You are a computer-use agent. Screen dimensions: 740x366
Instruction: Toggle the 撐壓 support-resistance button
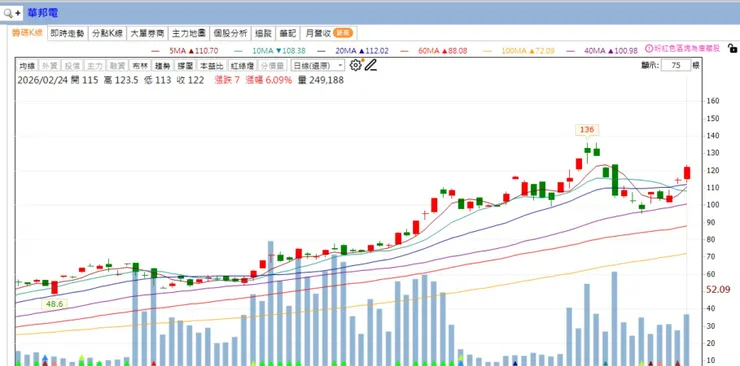pyautogui.click(x=185, y=66)
